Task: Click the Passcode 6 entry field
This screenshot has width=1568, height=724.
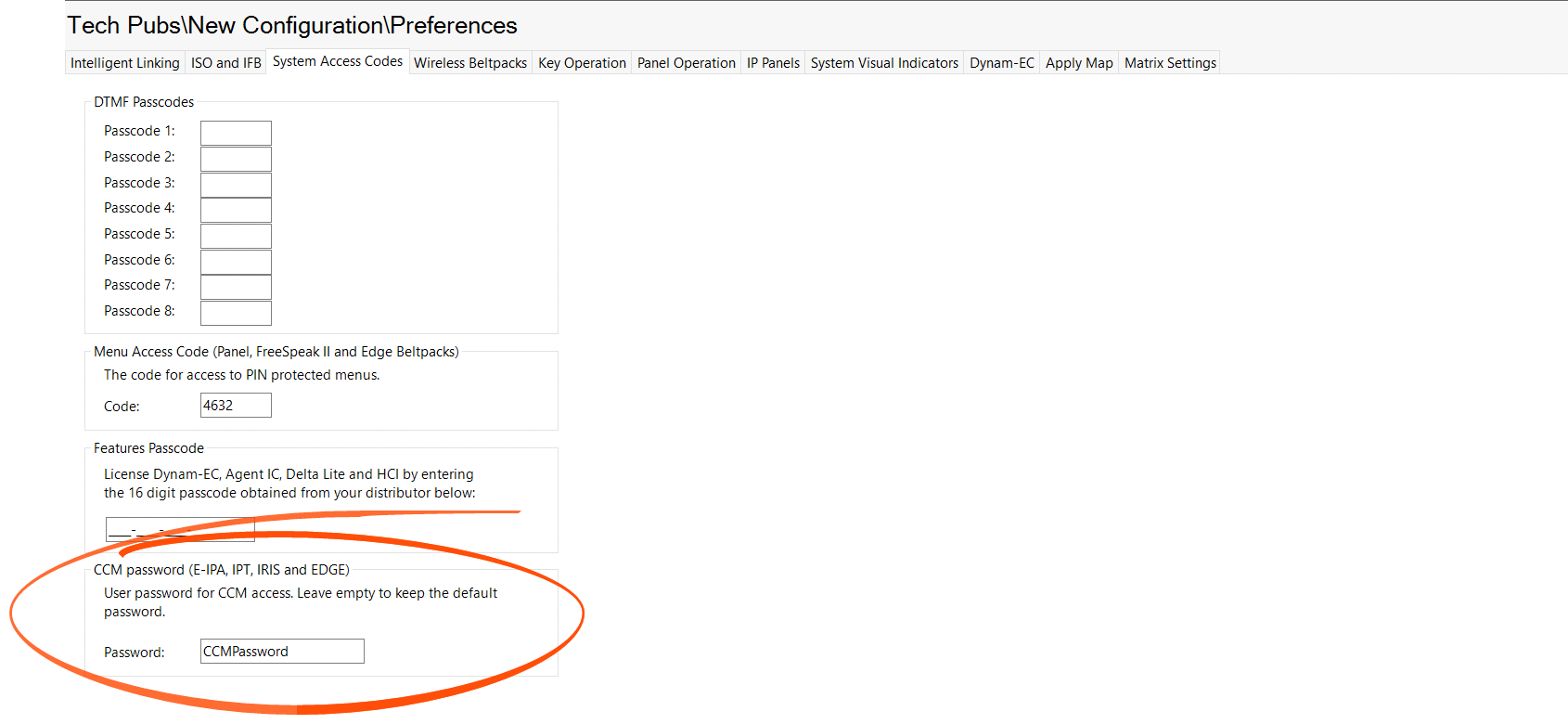Action: coord(236,262)
